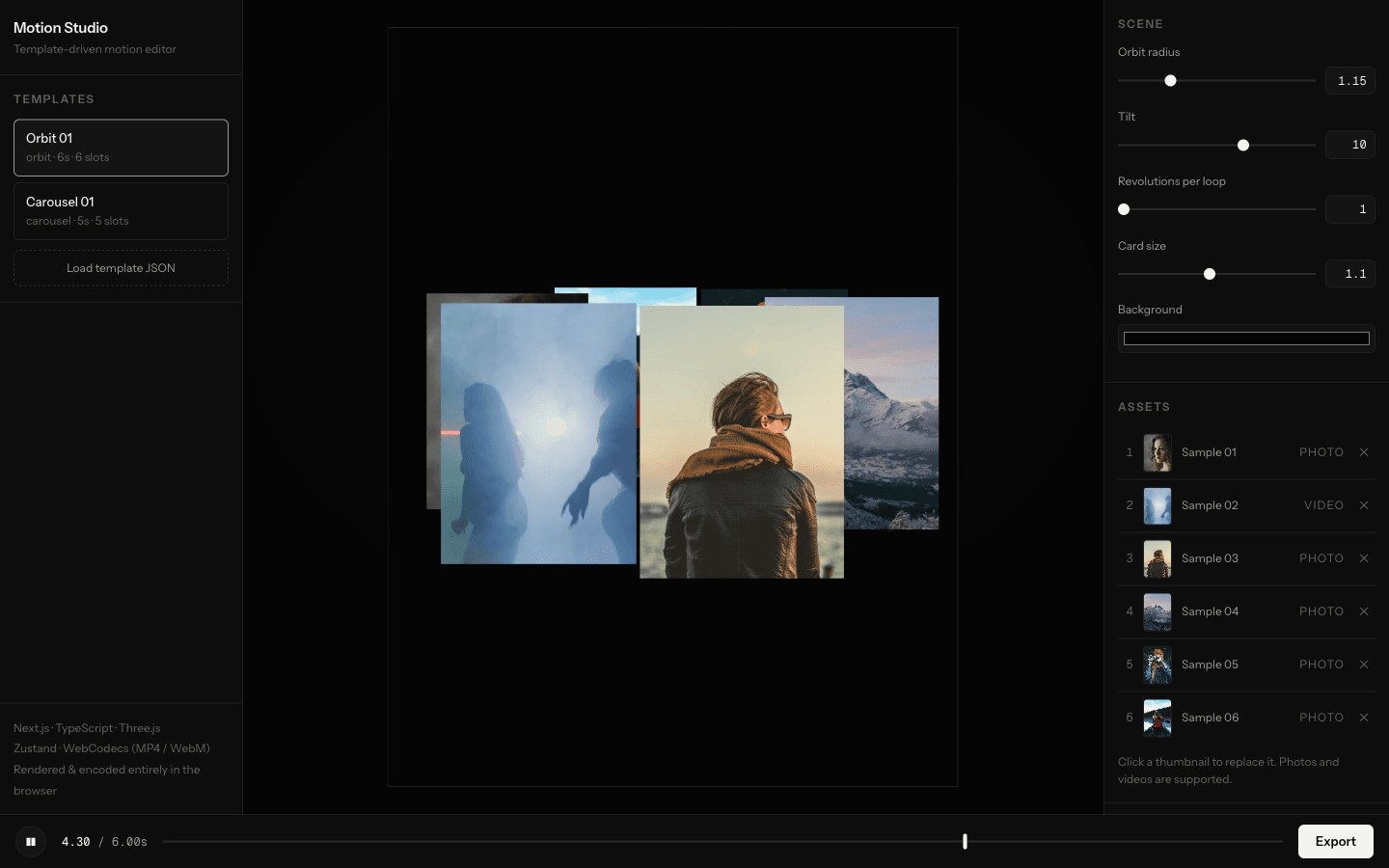Remove Sample 05 asset
Viewport: 1389px width, 868px height.
1364,665
